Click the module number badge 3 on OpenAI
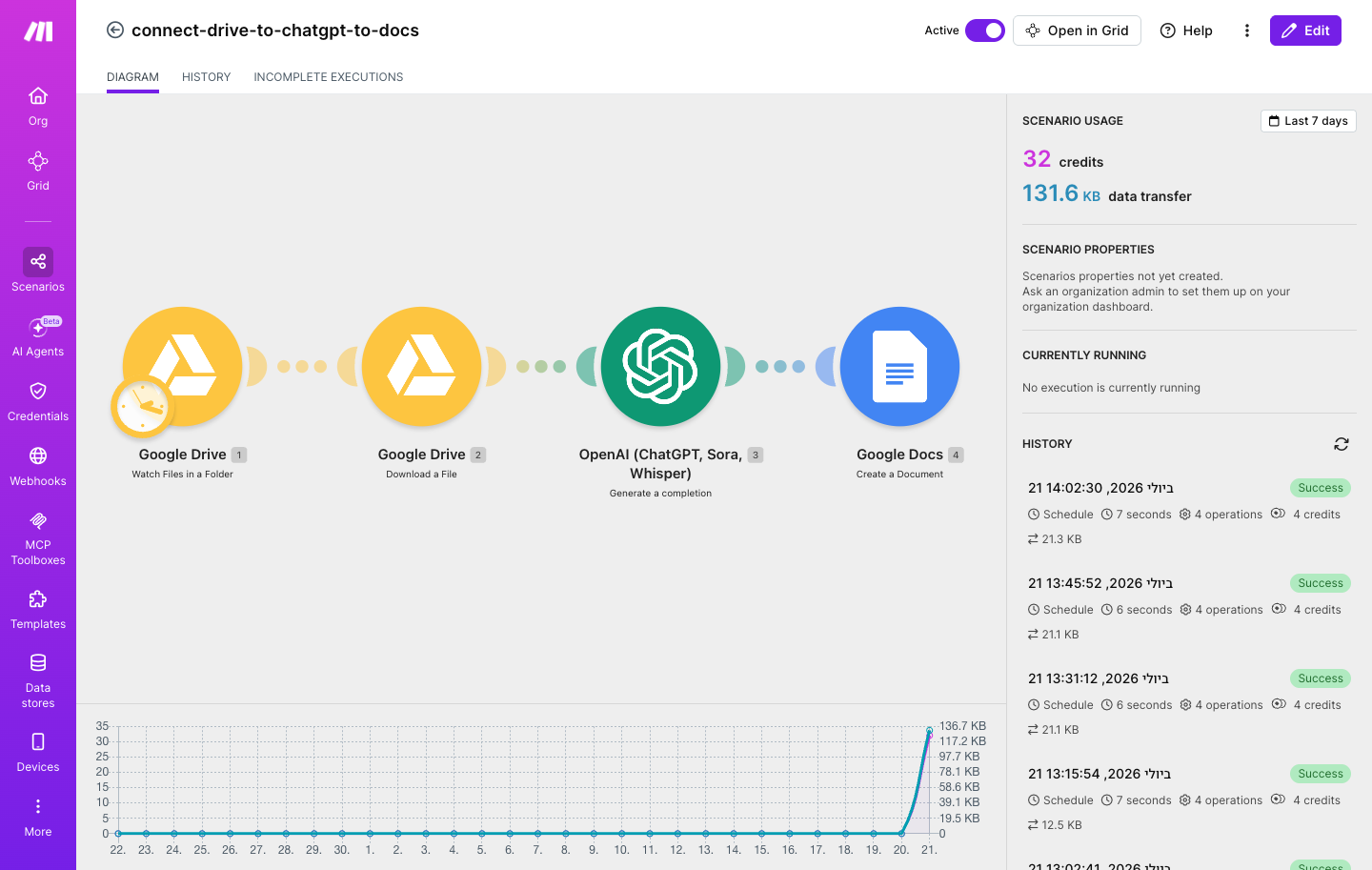 [756, 455]
